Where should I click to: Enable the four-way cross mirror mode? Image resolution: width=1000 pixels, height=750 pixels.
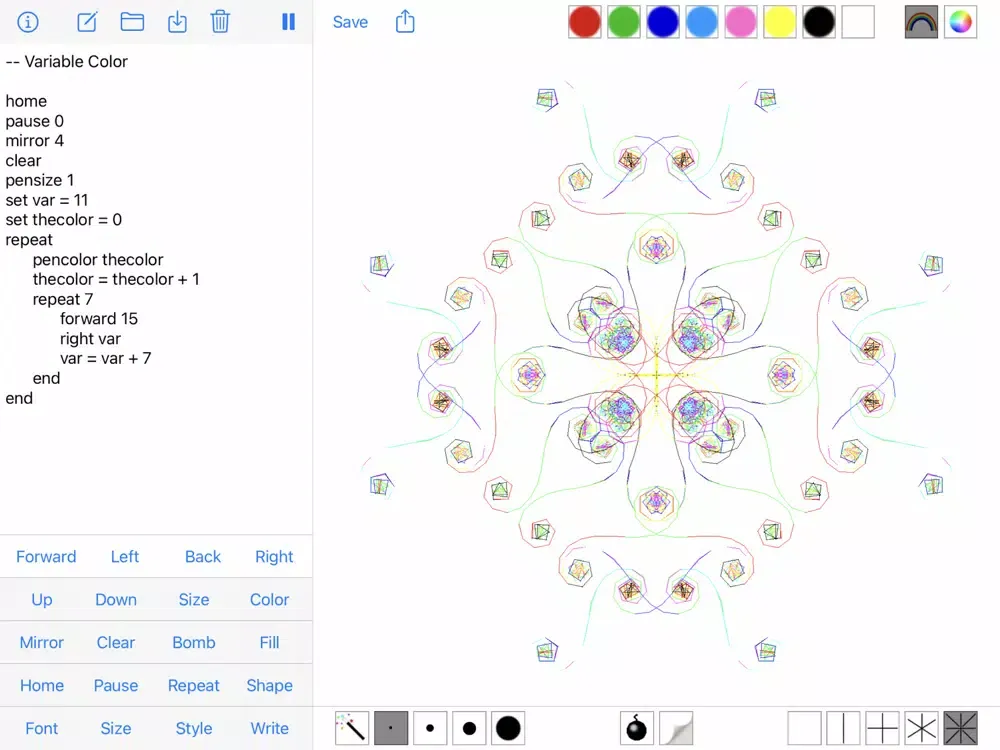[x=882, y=728]
